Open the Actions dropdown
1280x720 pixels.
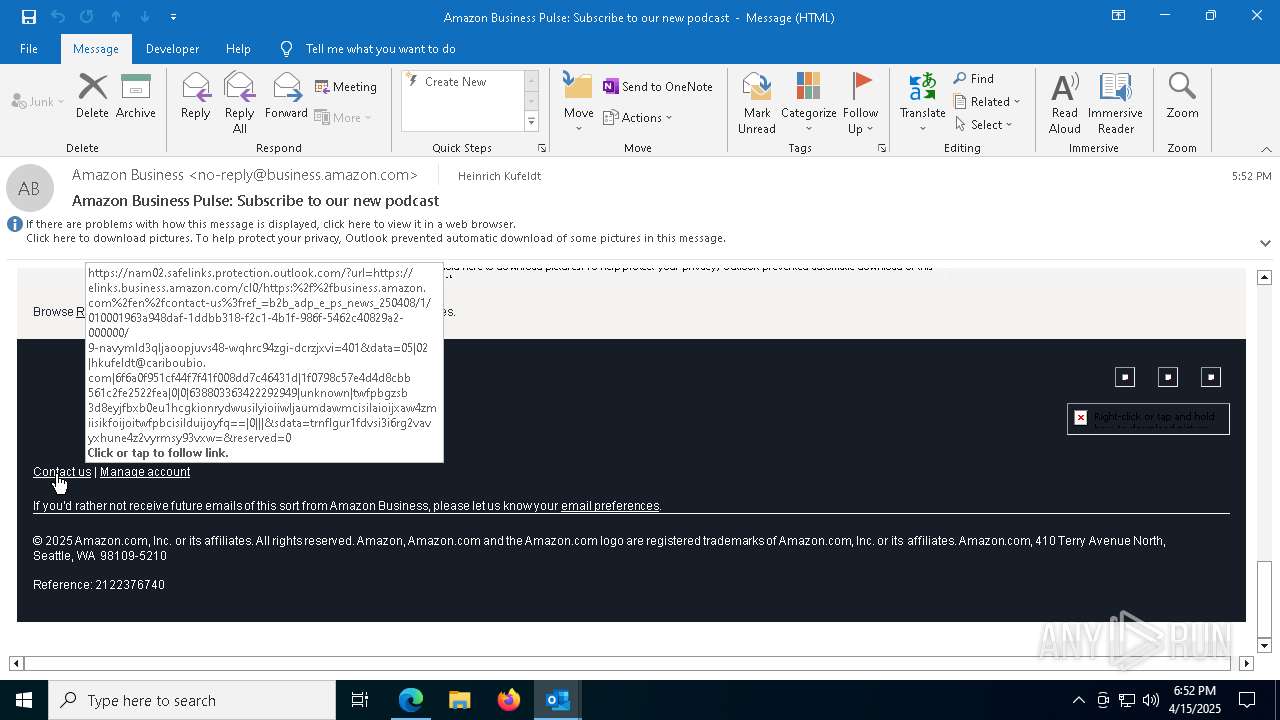tap(638, 117)
